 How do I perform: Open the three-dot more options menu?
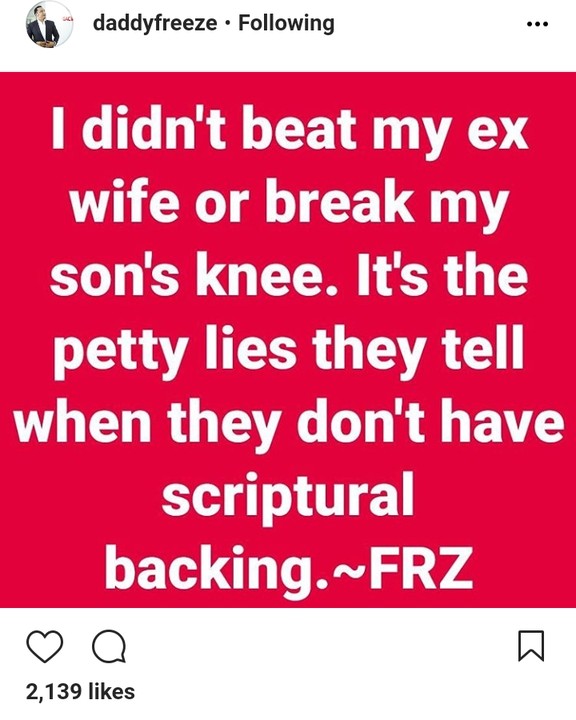[537, 24]
